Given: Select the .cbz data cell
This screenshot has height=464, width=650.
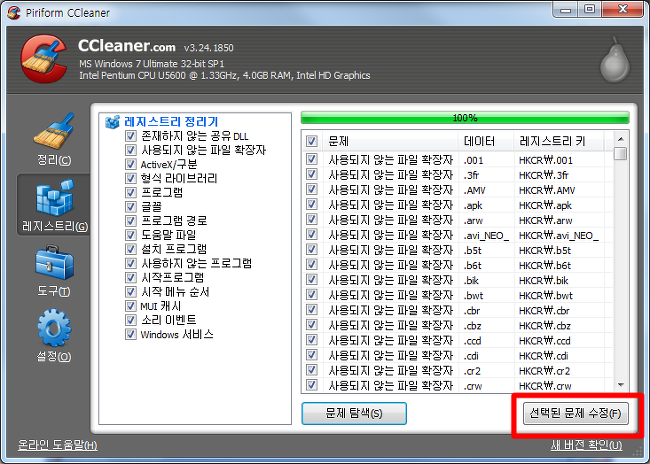Looking at the screenshot, I should pyautogui.click(x=473, y=326).
